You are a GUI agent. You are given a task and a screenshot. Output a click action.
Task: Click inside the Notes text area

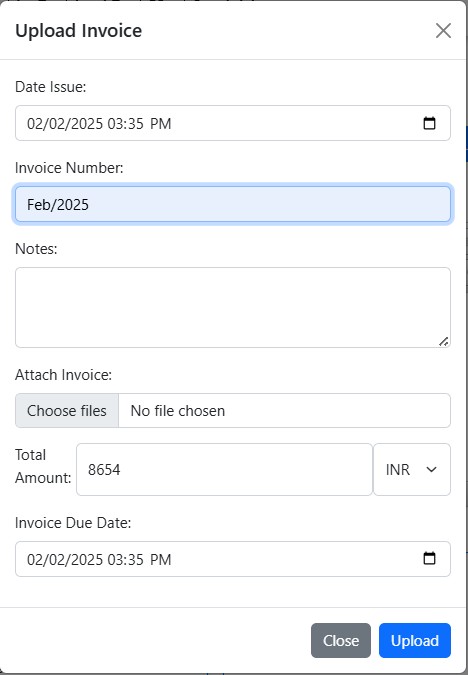pyautogui.click(x=233, y=307)
